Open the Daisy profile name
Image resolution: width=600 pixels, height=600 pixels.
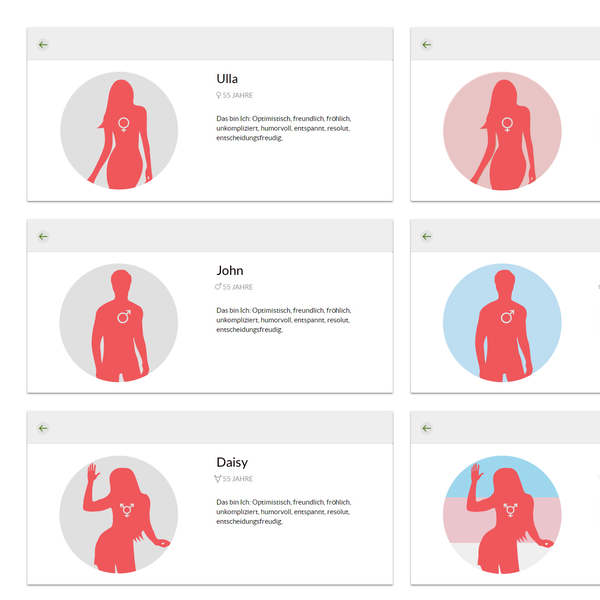coord(232,463)
